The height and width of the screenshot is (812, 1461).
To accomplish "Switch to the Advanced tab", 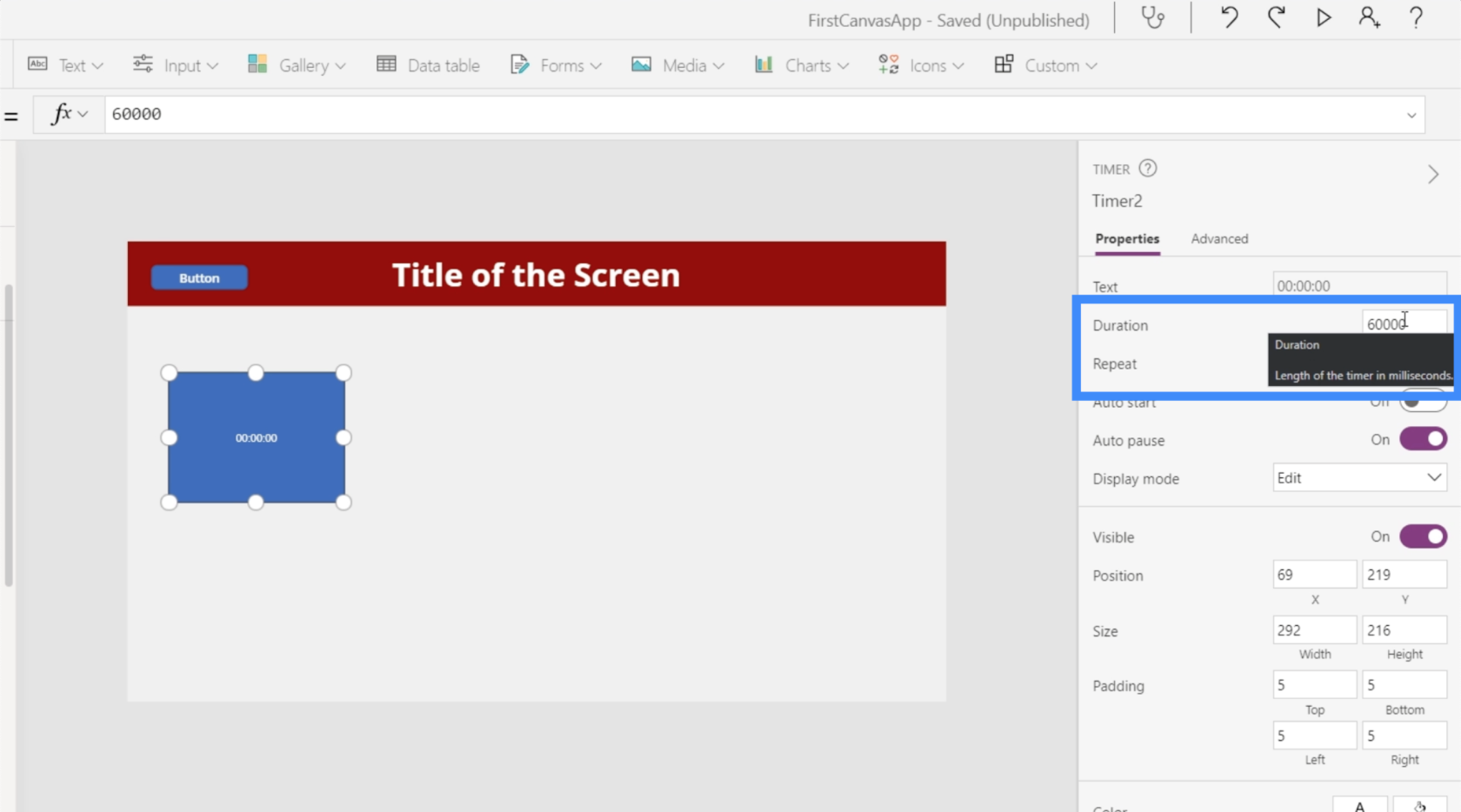I will tap(1219, 238).
